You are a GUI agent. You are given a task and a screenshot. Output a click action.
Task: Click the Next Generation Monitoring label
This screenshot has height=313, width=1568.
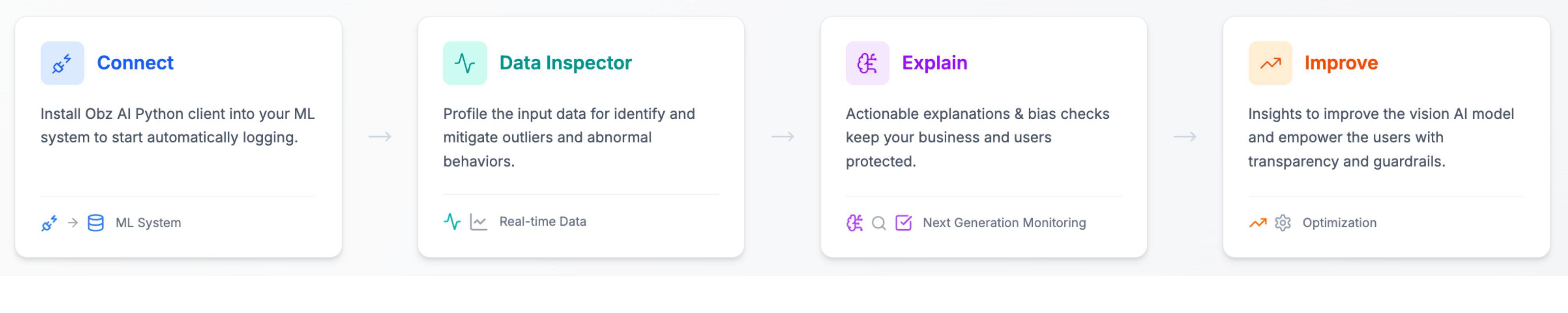pyautogui.click(x=1004, y=223)
